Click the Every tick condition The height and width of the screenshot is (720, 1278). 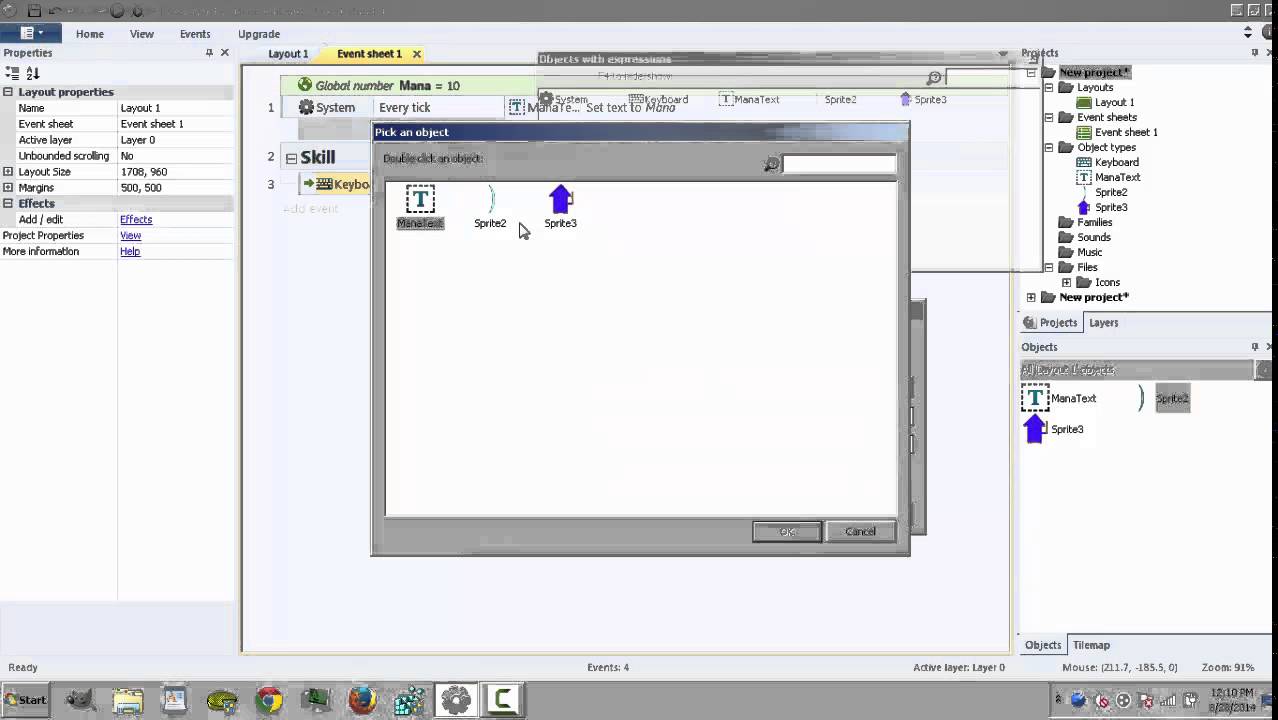tap(405, 108)
